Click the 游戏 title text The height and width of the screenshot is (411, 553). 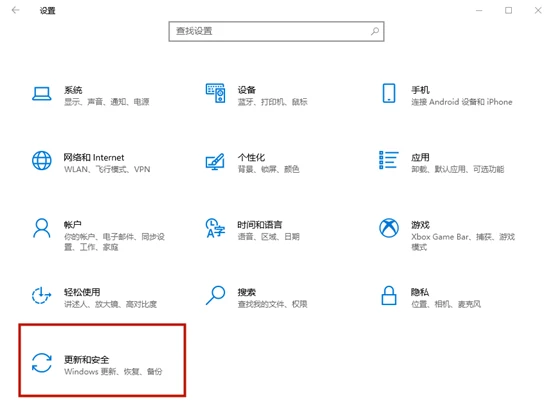pos(420,225)
